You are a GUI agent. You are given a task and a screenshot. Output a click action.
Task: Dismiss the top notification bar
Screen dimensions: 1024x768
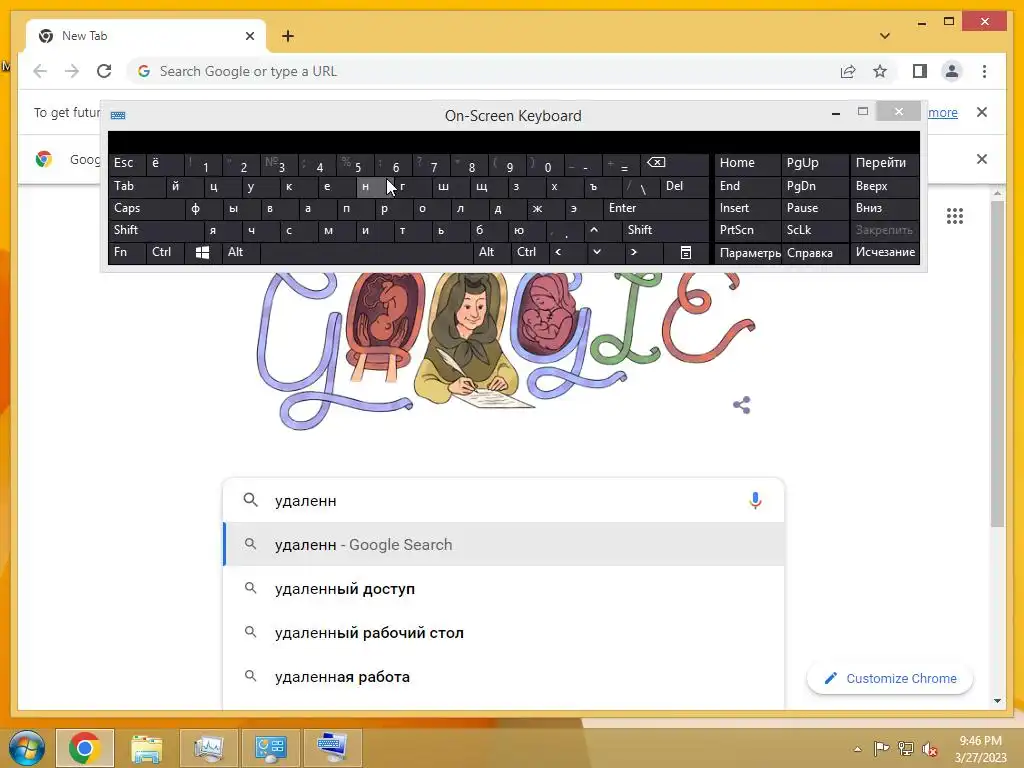(x=982, y=112)
